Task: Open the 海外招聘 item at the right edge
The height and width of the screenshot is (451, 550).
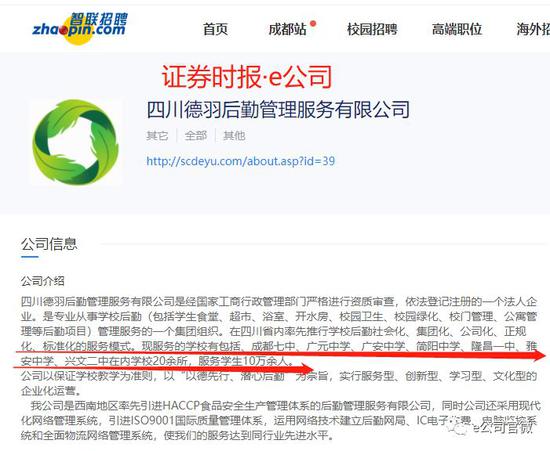Action: 533,29
